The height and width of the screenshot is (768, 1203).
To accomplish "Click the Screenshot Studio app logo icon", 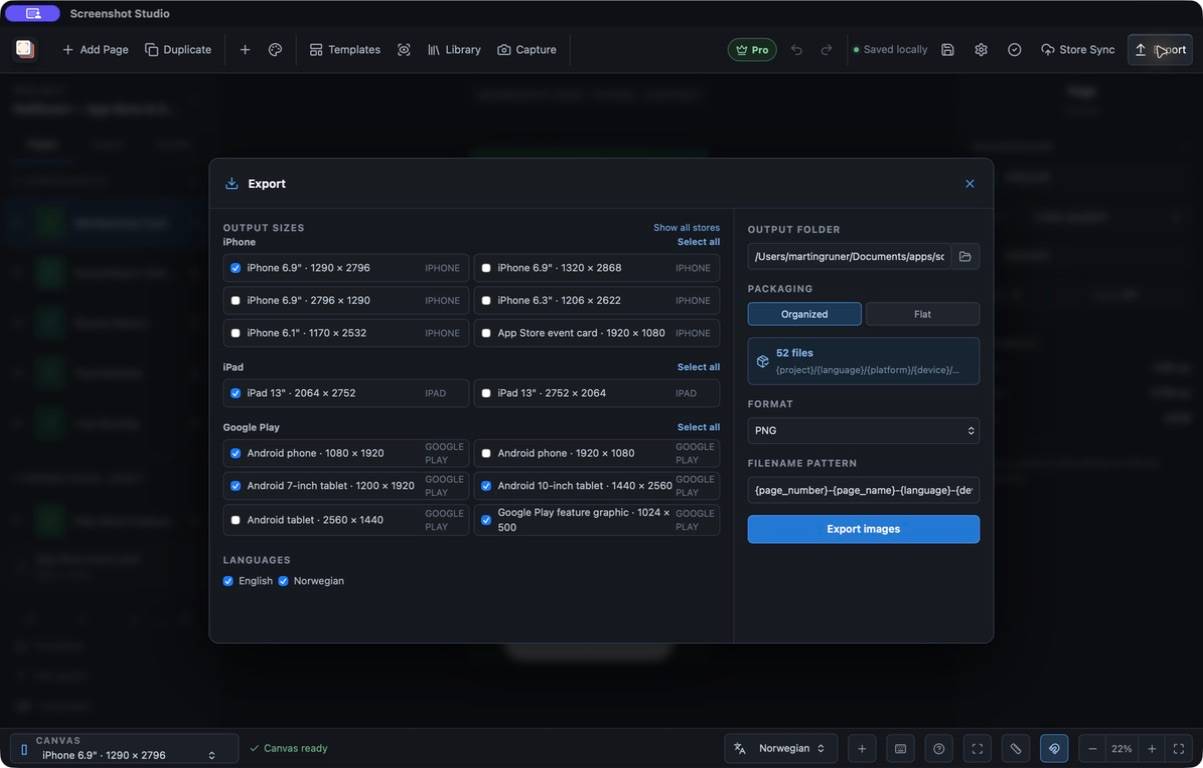I will 25,49.
